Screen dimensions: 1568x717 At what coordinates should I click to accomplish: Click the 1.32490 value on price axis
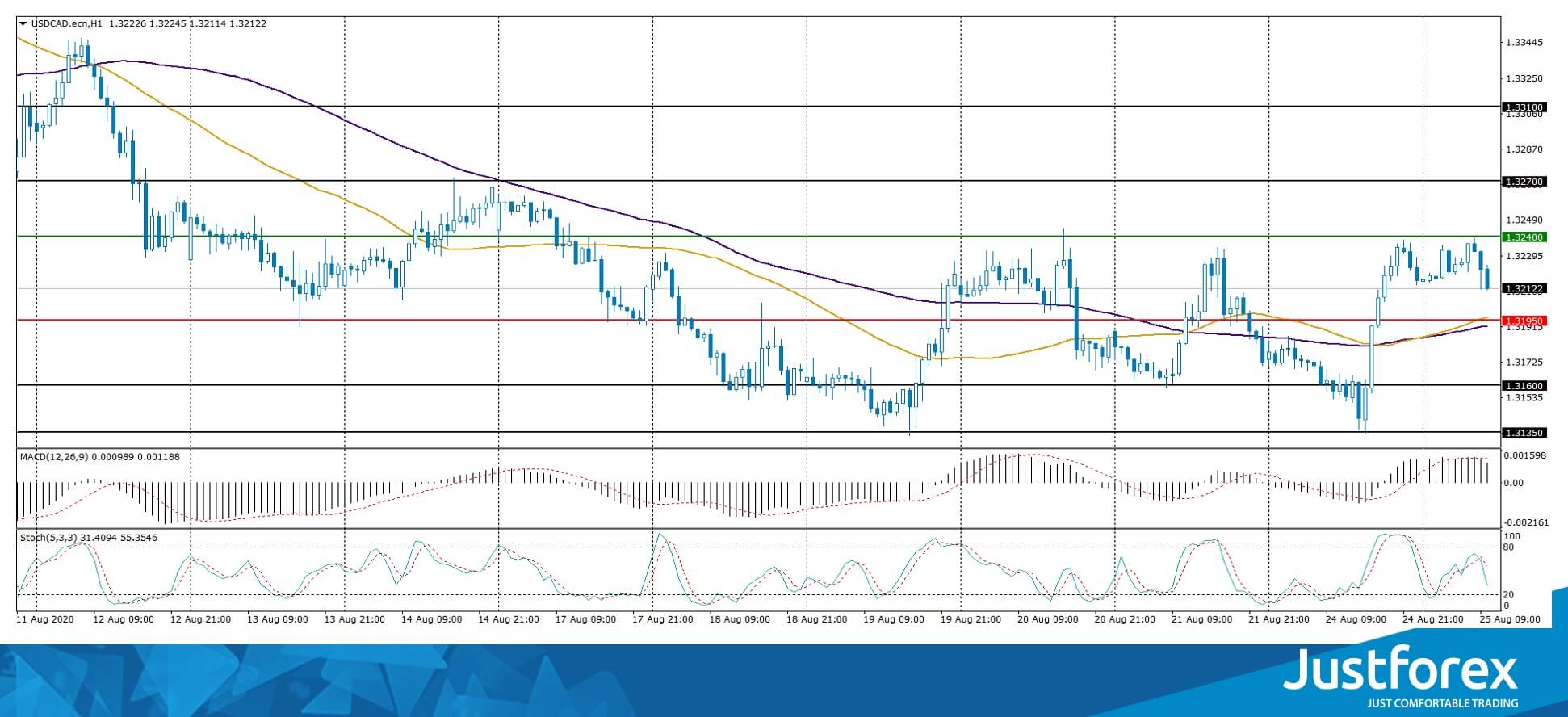[1525, 220]
